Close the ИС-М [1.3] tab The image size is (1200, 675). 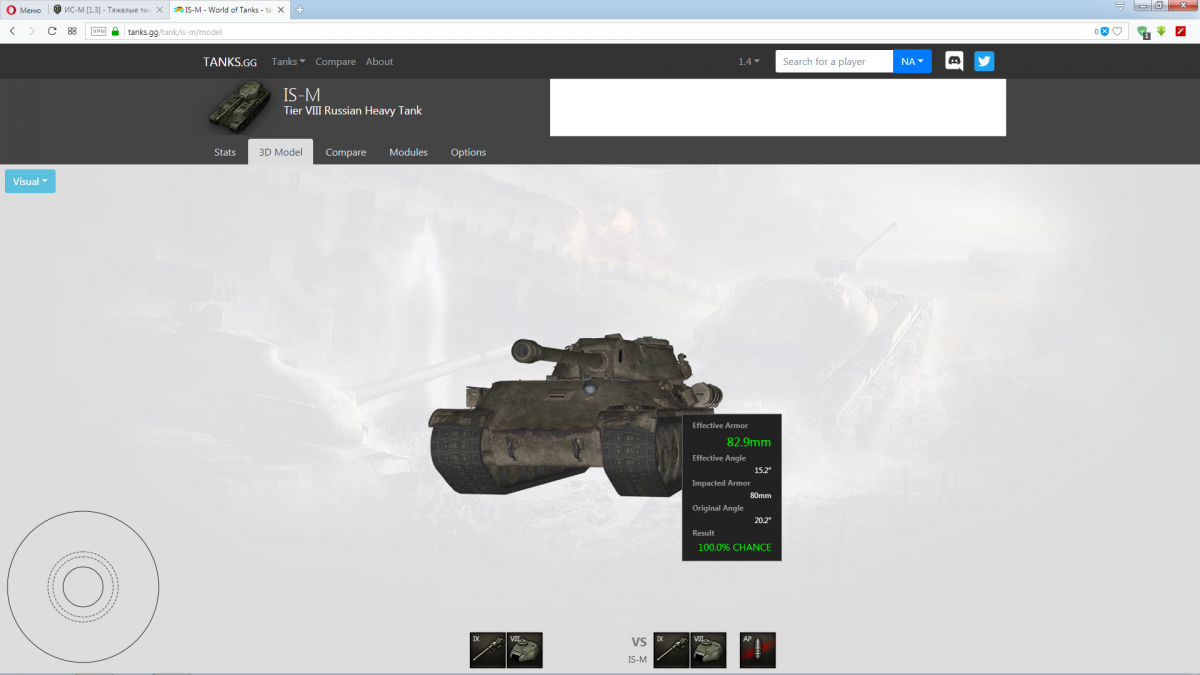pyautogui.click(x=160, y=8)
